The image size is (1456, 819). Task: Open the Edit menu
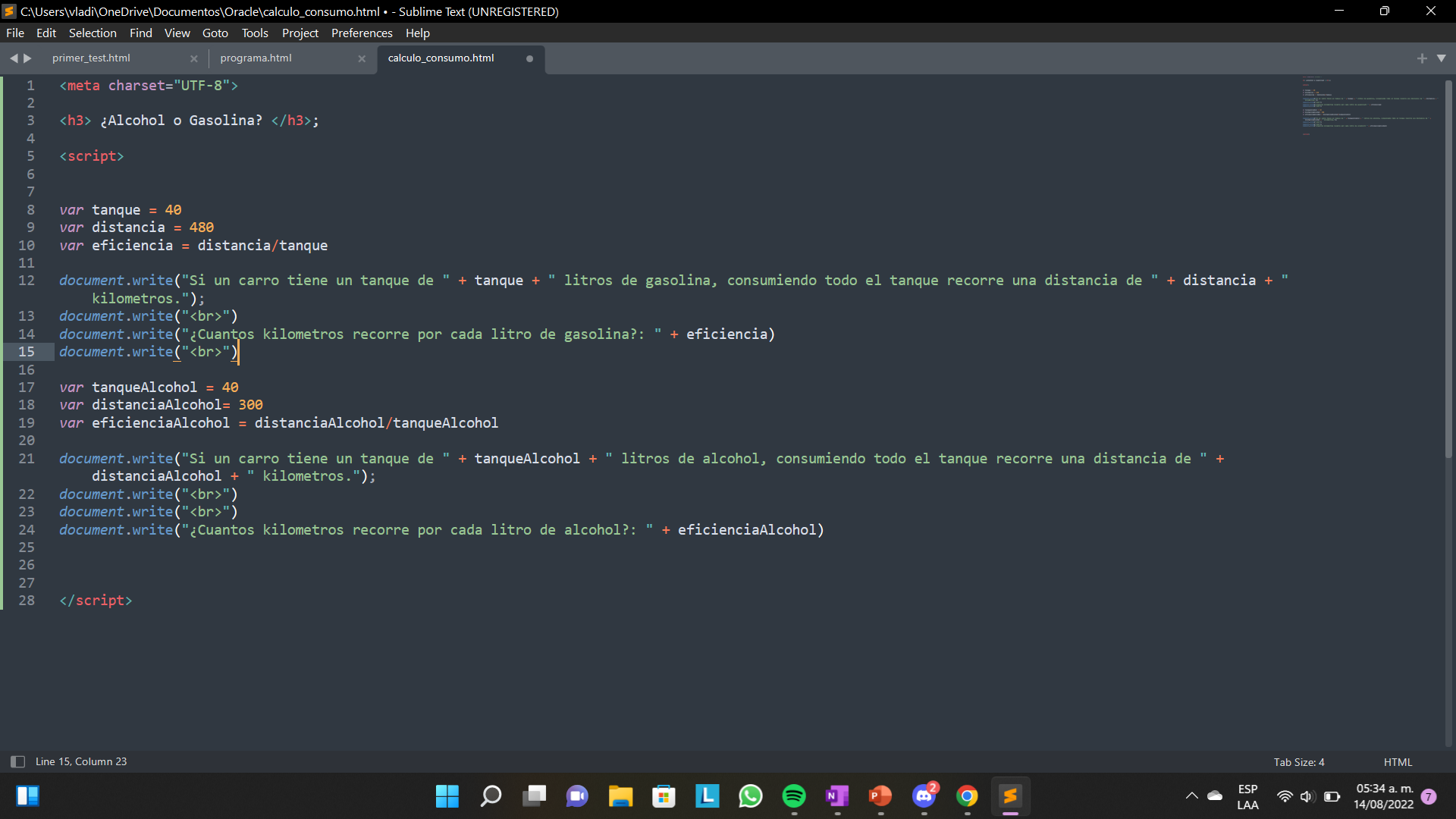pos(46,33)
